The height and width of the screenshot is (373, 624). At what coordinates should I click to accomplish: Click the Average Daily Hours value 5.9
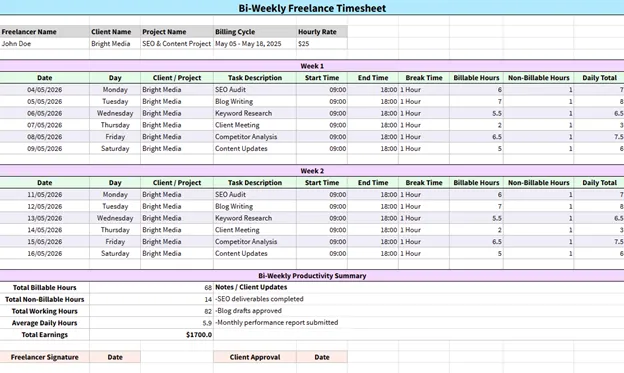151,323
